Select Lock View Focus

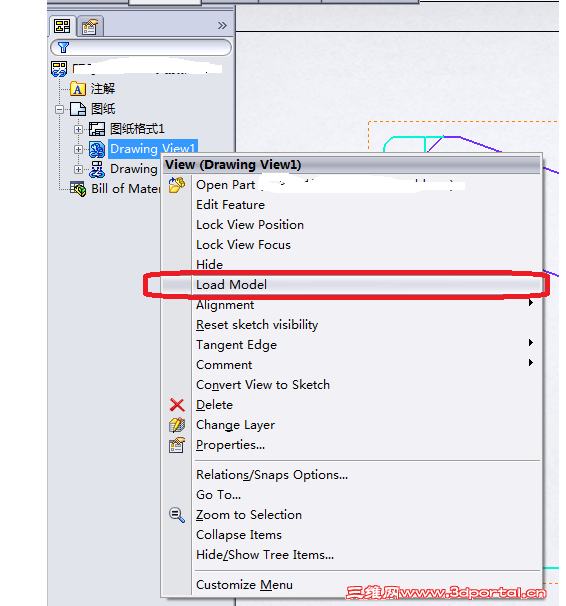(243, 245)
